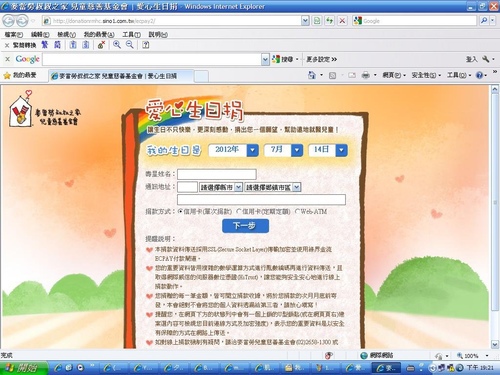This screenshot has width=500, height=375.
Task: Open the 工具 Tools menu in menu bar
Action: [x=131, y=34]
